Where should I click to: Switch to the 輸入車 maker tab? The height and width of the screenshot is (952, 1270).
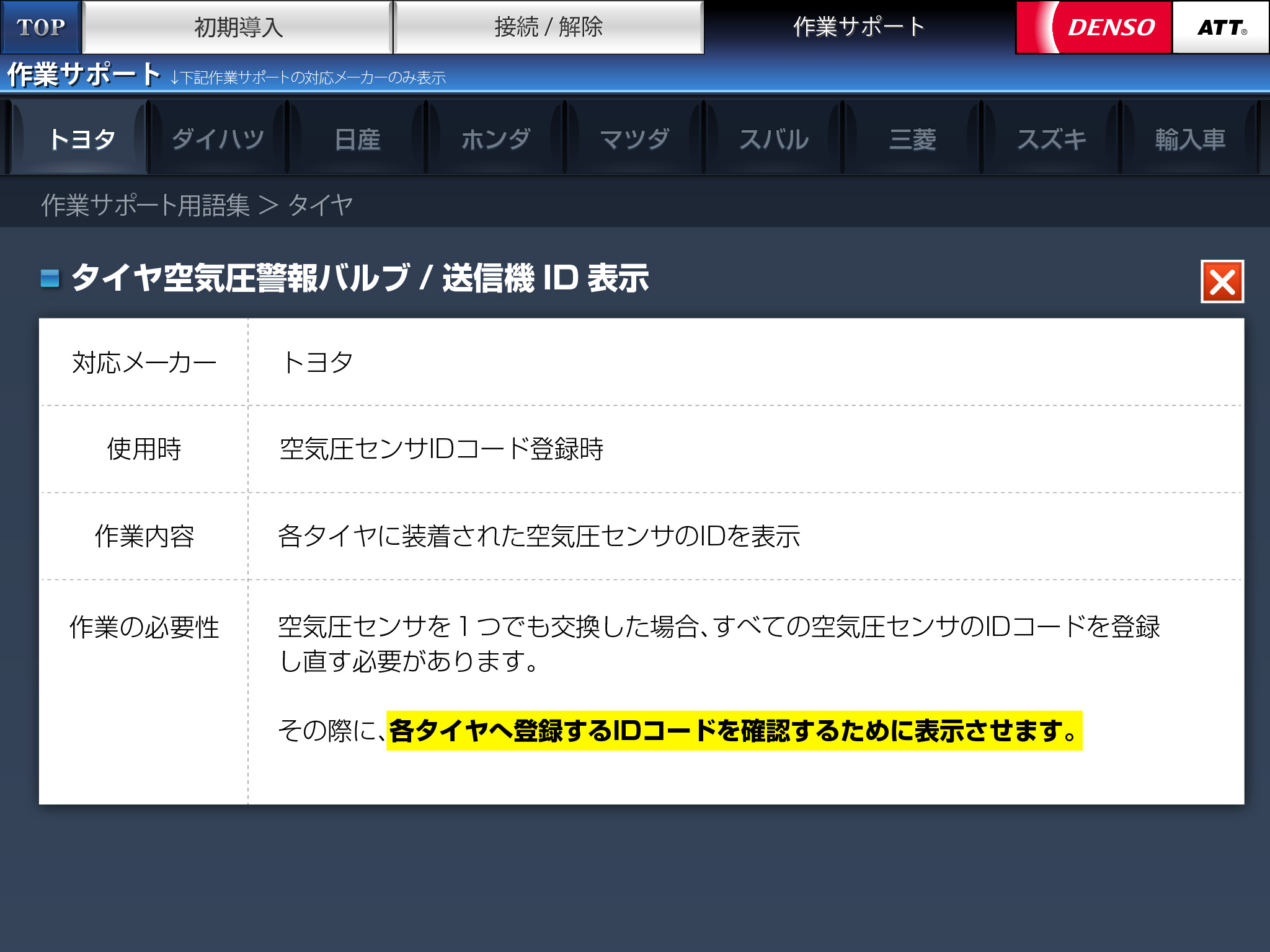pos(1189,139)
